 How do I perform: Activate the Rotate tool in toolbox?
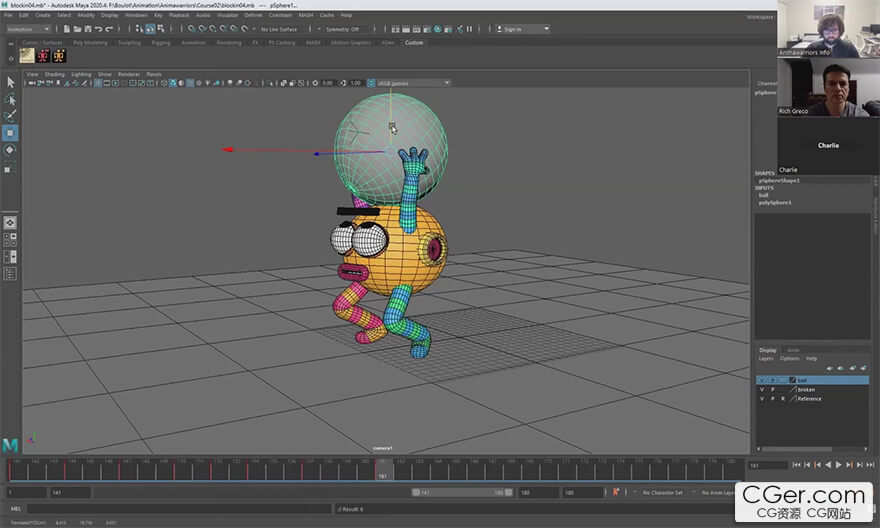click(10, 150)
